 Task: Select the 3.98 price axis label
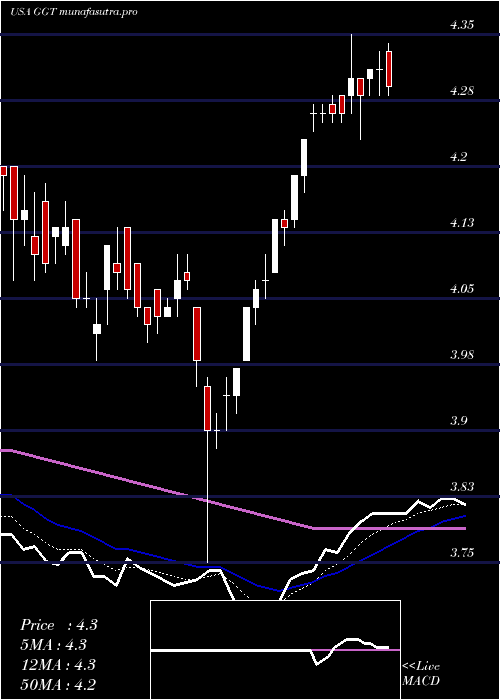coord(462,355)
